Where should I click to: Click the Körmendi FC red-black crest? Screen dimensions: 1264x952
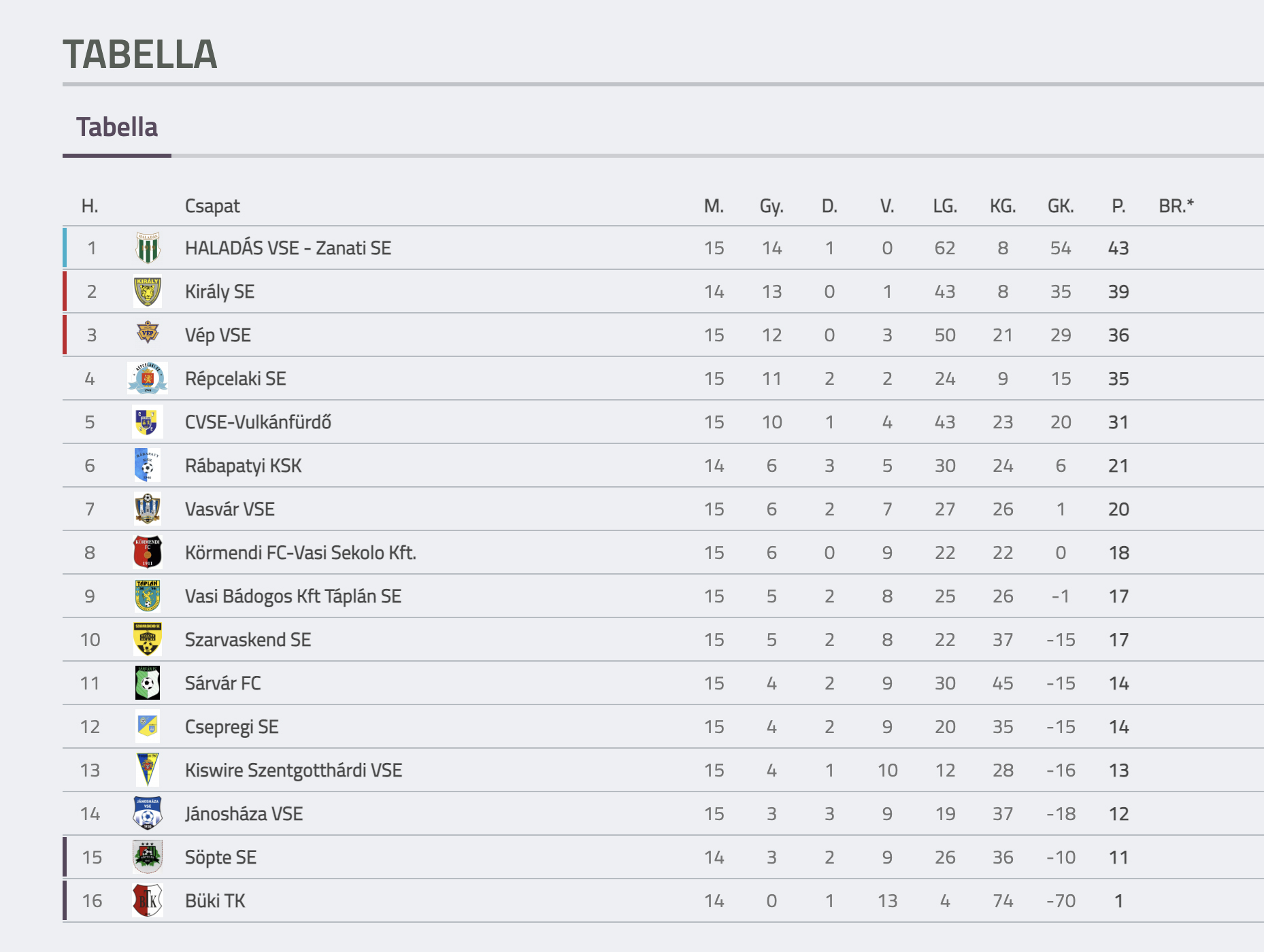[x=148, y=552]
